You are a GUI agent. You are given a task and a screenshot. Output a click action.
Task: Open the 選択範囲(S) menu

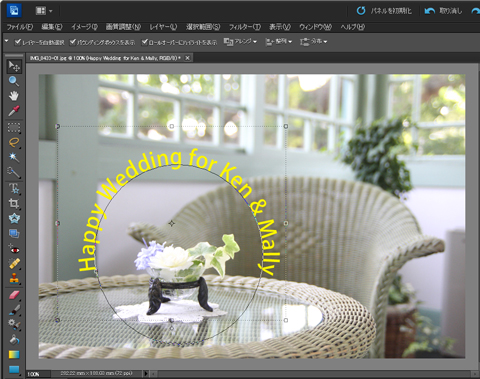click(203, 27)
